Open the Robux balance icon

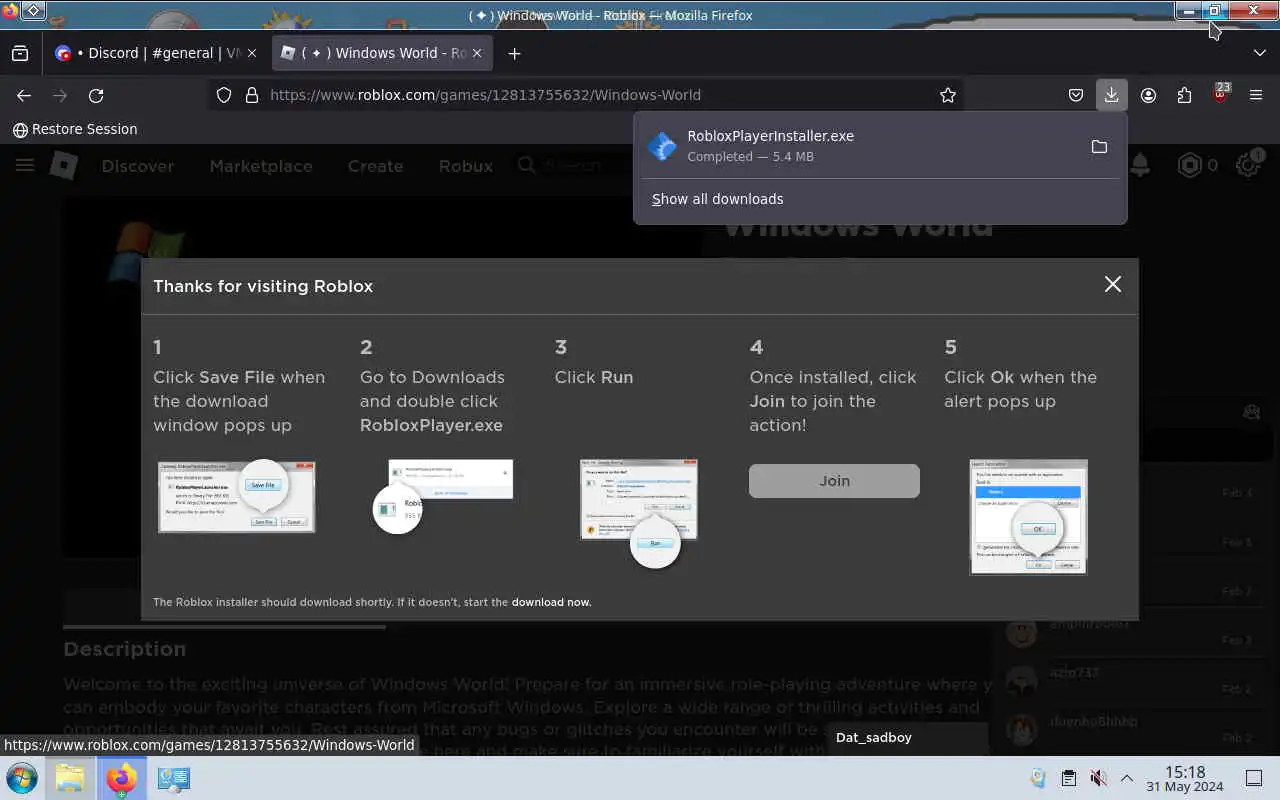(x=1190, y=166)
